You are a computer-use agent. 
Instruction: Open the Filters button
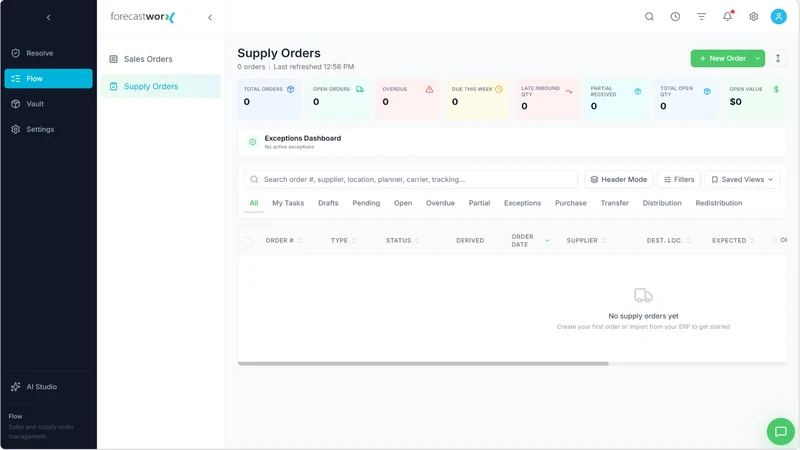(x=679, y=180)
